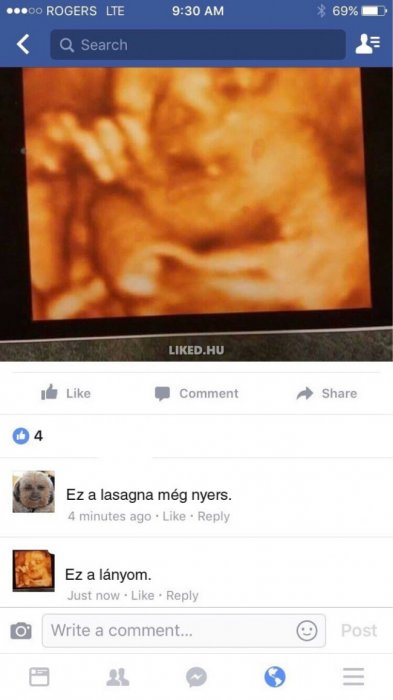Open the News Feed tab icon
Image resolution: width=393 pixels, height=700 pixels.
pyautogui.click(x=39, y=677)
